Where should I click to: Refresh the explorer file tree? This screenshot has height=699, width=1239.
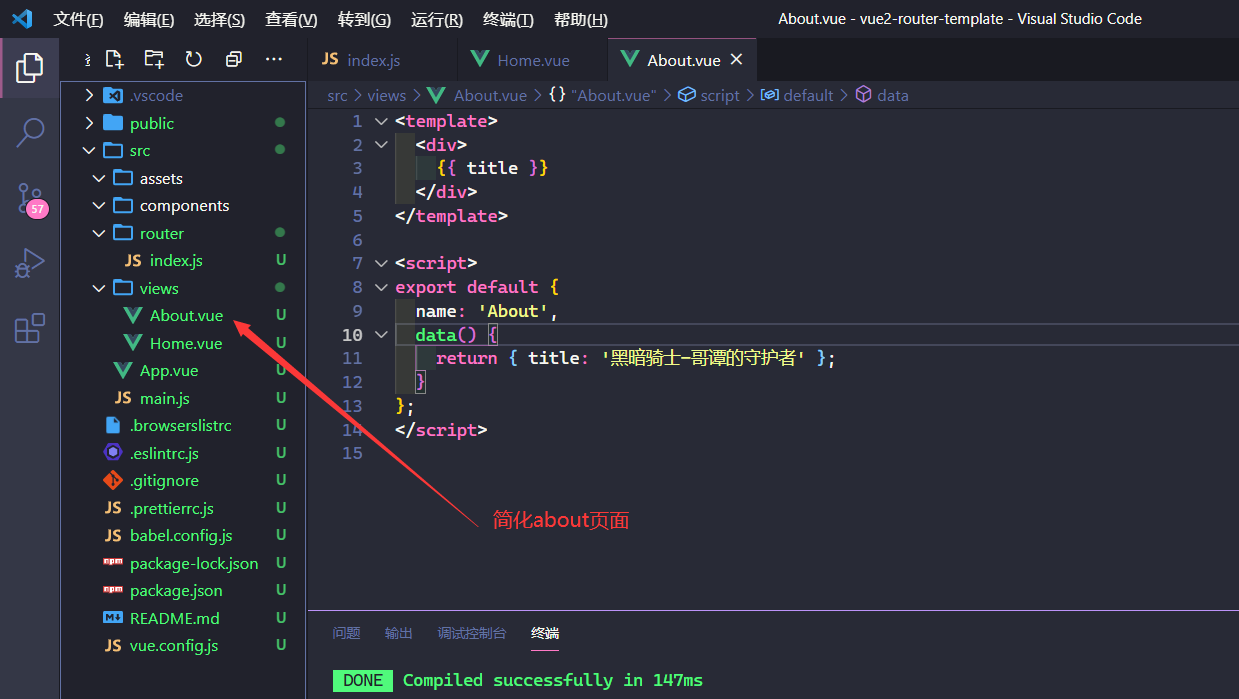pos(194,59)
